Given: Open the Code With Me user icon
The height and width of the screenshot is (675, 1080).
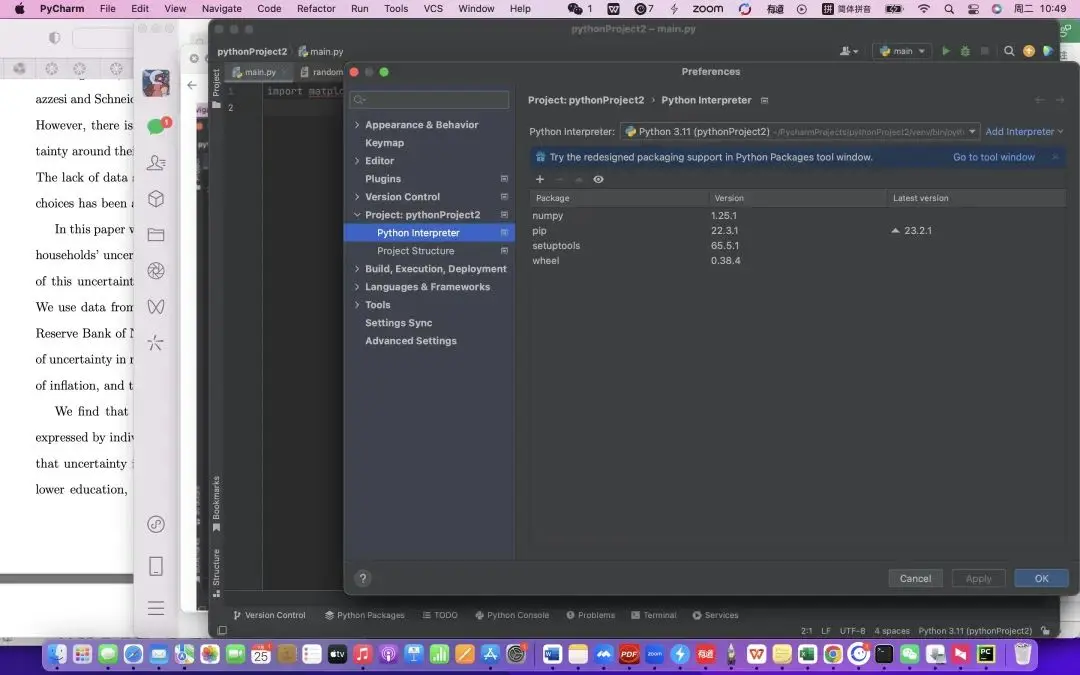Looking at the screenshot, I should [x=849, y=51].
